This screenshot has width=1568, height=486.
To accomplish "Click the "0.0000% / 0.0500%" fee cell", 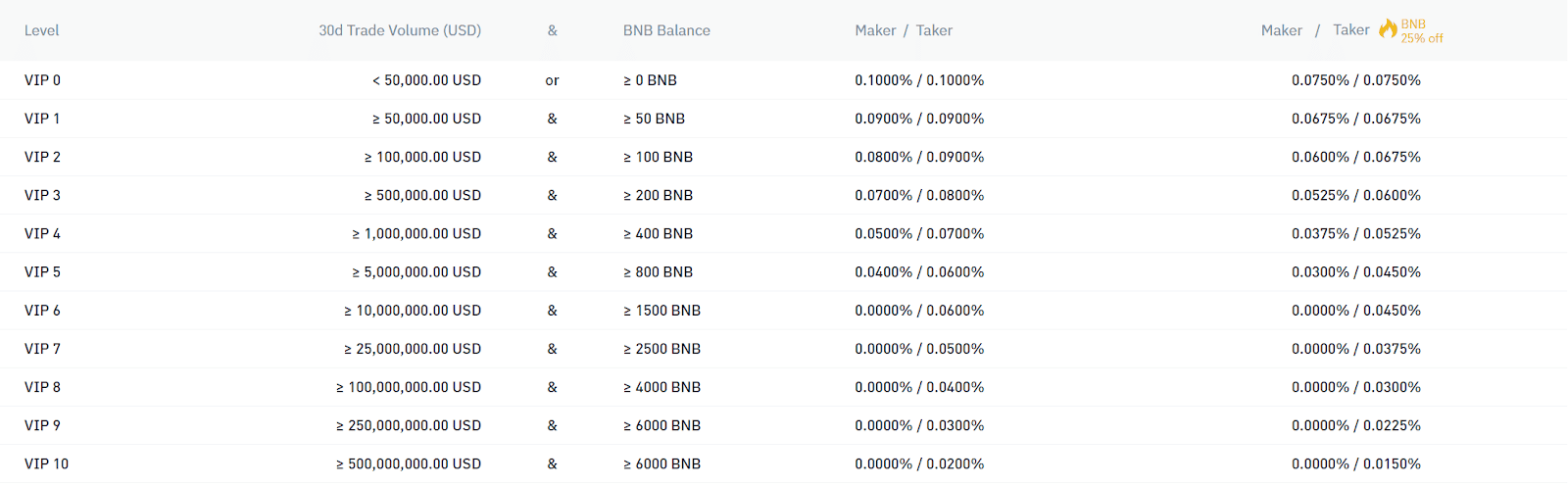I will click(x=919, y=348).
